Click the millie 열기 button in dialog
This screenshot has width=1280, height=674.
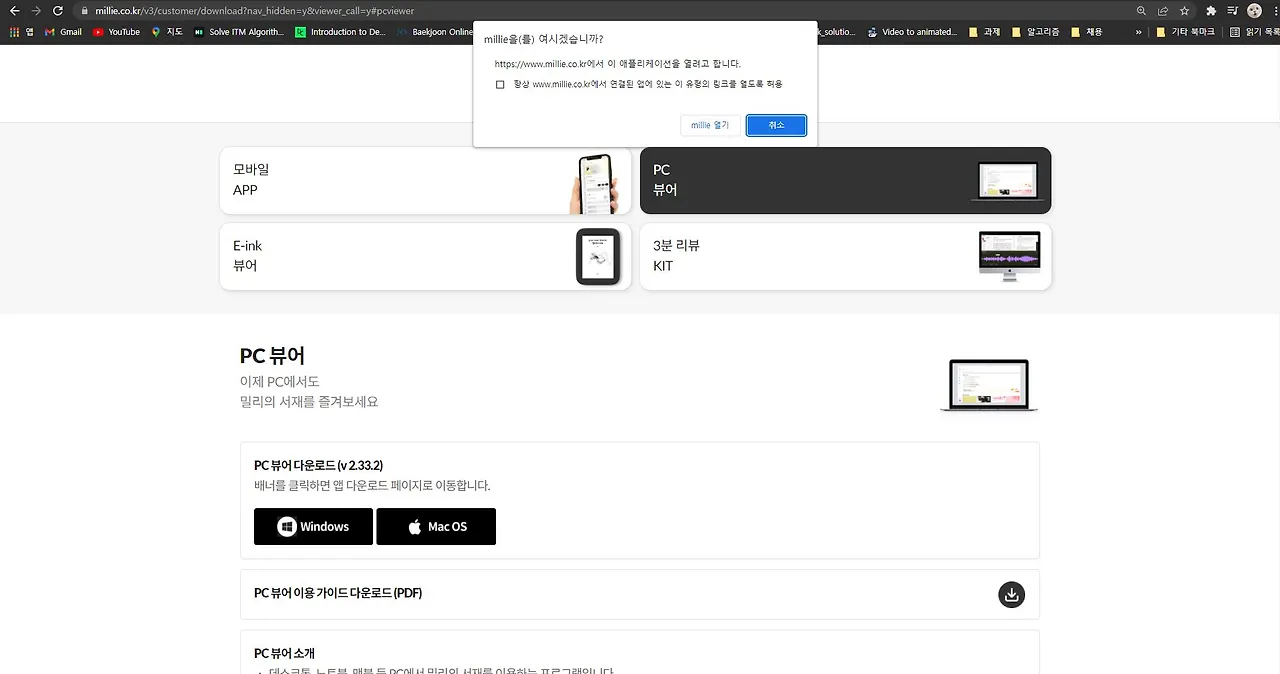[x=710, y=125]
